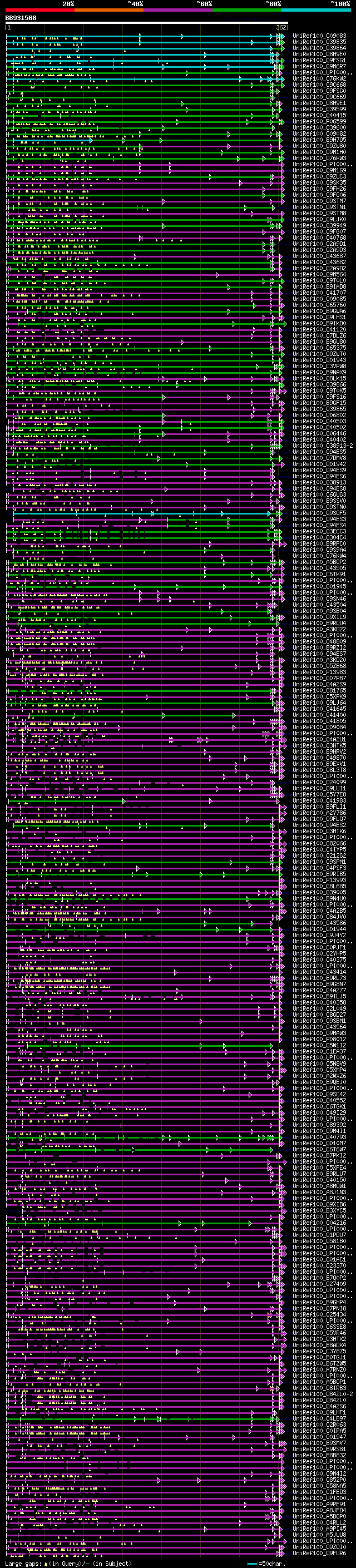Select UniRef100_Q9STN1 label
This screenshot has height=1568, width=356.
[x=319, y=207]
